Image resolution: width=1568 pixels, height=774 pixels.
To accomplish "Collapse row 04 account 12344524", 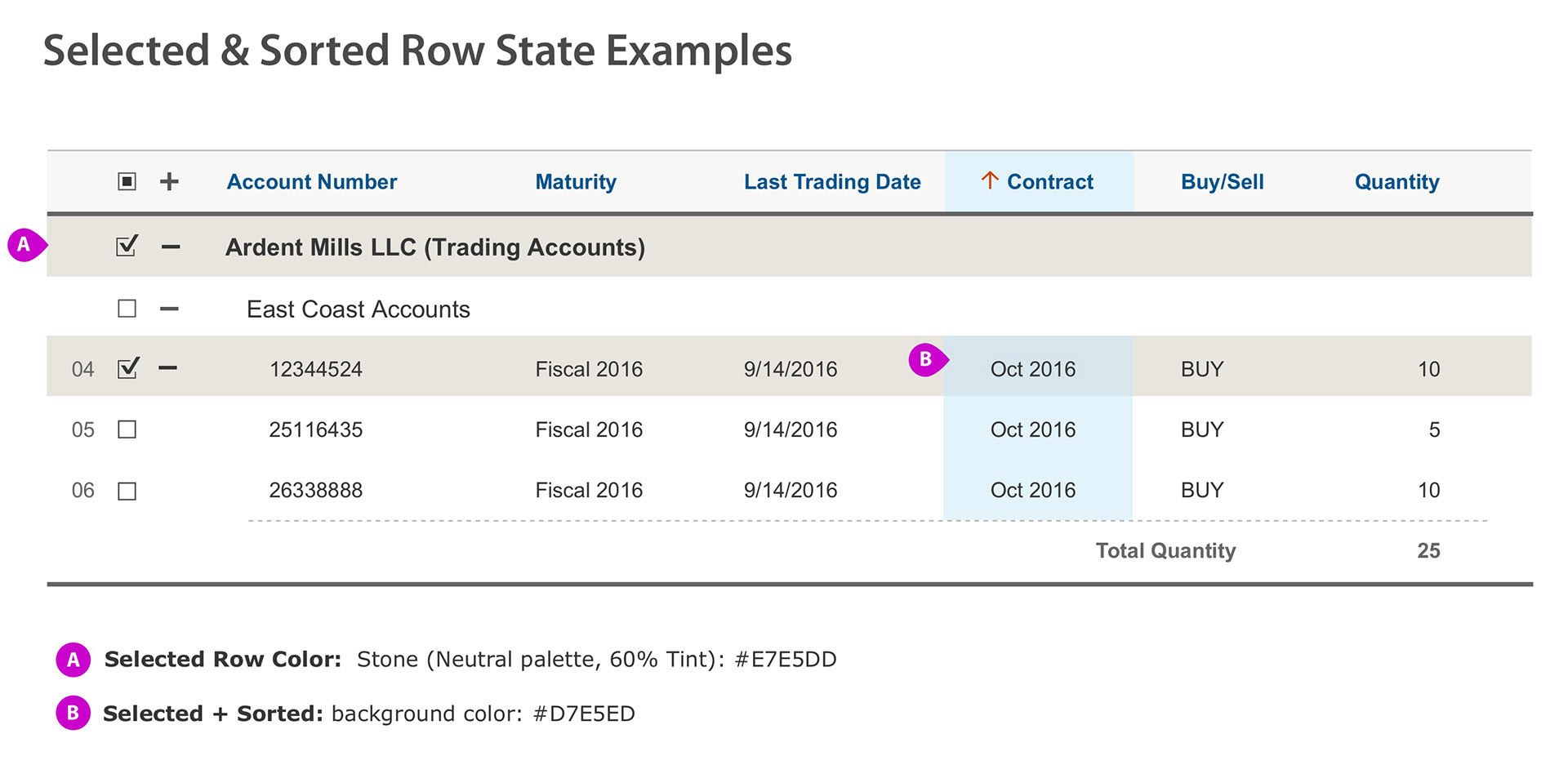I will [167, 368].
